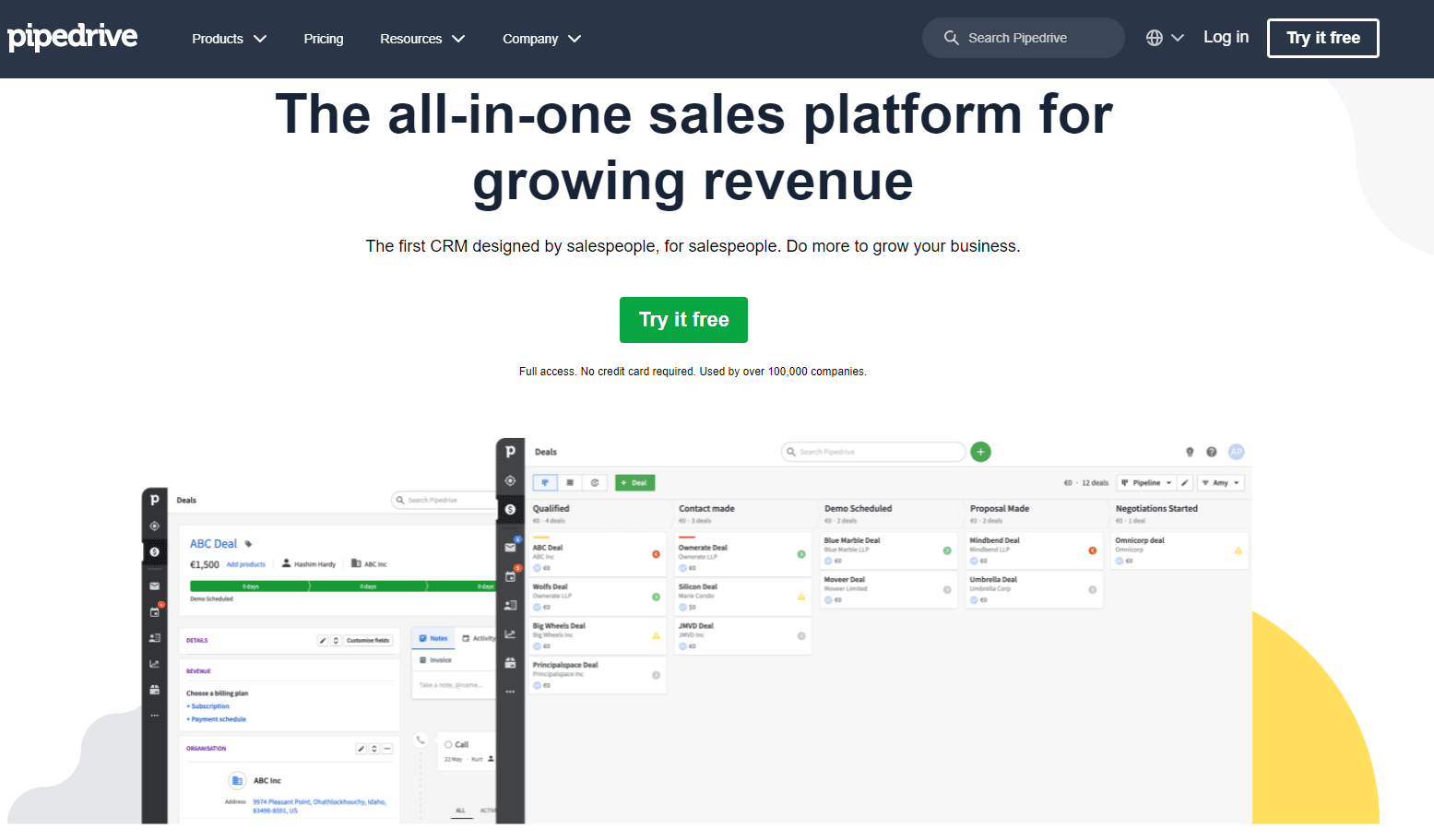The height and width of the screenshot is (840, 1434).
Task: Click pencil edit icon in Details section
Action: pos(323,640)
